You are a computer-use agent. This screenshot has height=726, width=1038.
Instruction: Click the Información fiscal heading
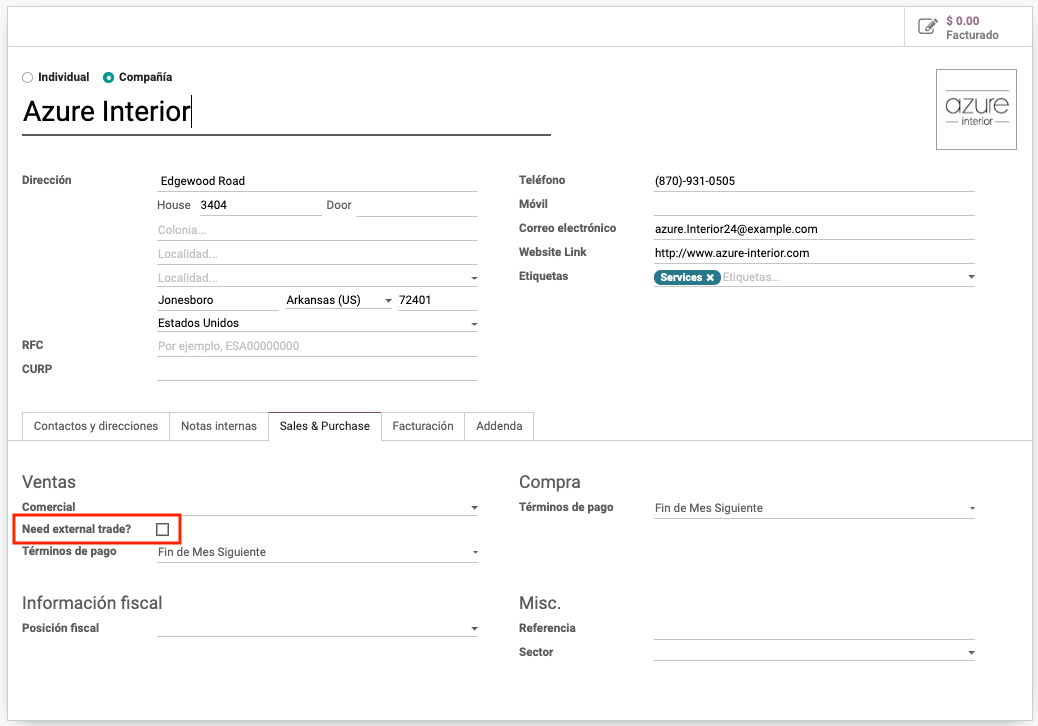pyautogui.click(x=92, y=603)
